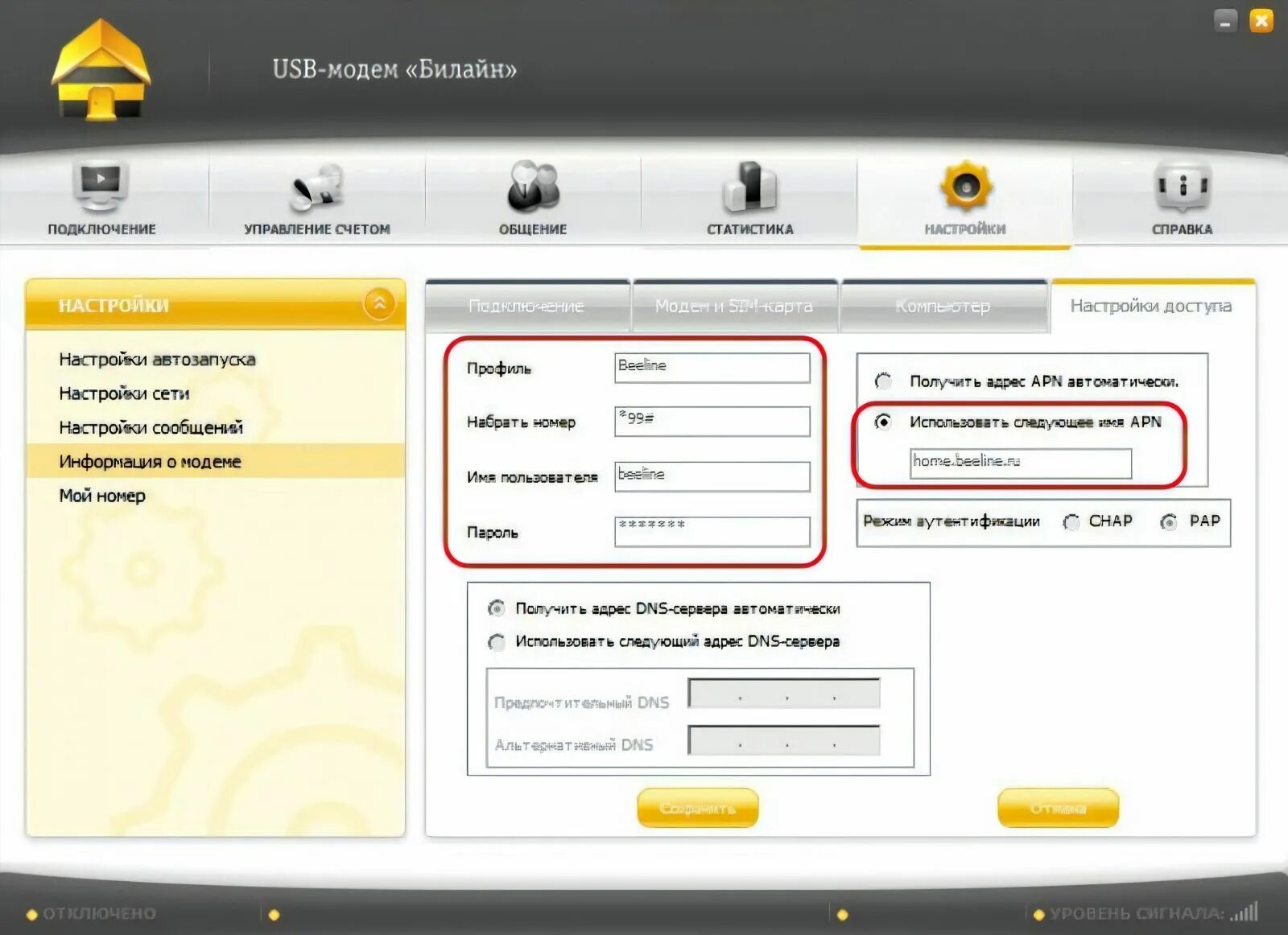
Task: Select Настройки сети in sidebar
Action: tap(124, 393)
